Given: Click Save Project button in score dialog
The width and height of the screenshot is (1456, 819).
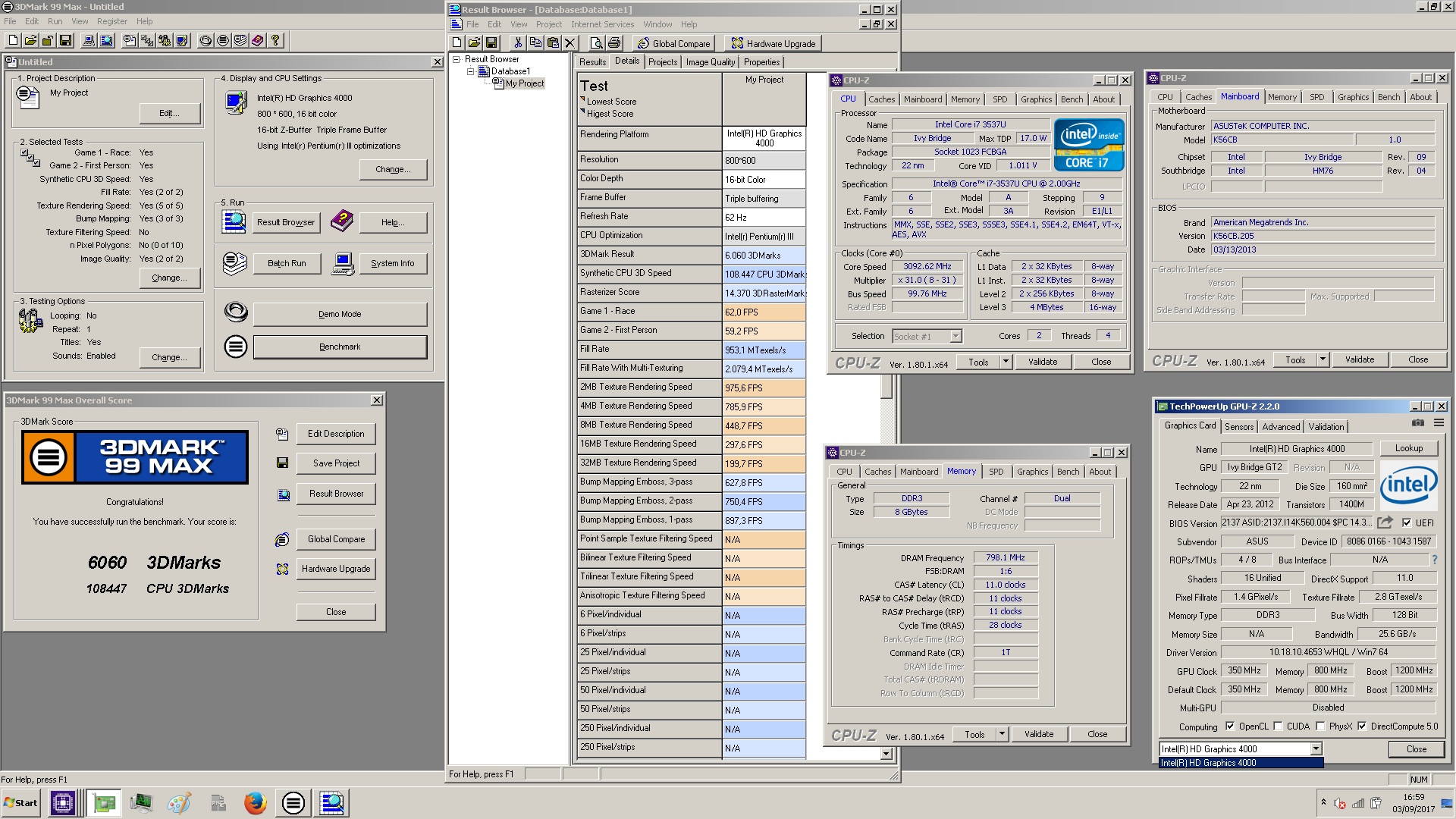Looking at the screenshot, I should click(x=336, y=463).
